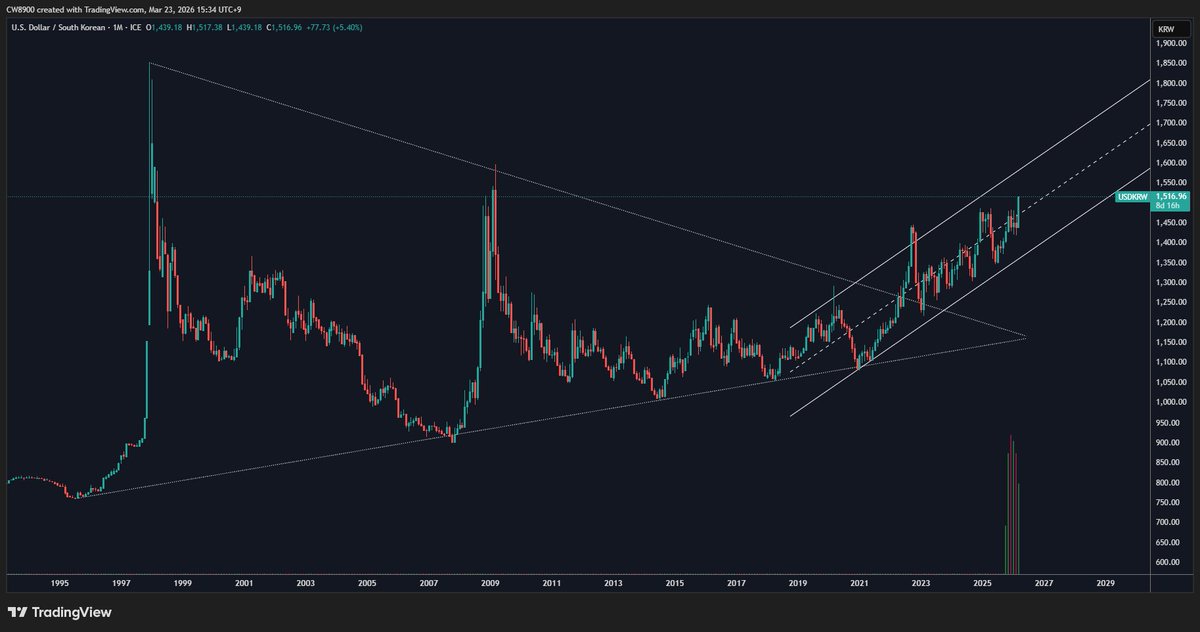Click the 2013 time axis label
Screen dimensions: 1200x632
tap(613, 582)
